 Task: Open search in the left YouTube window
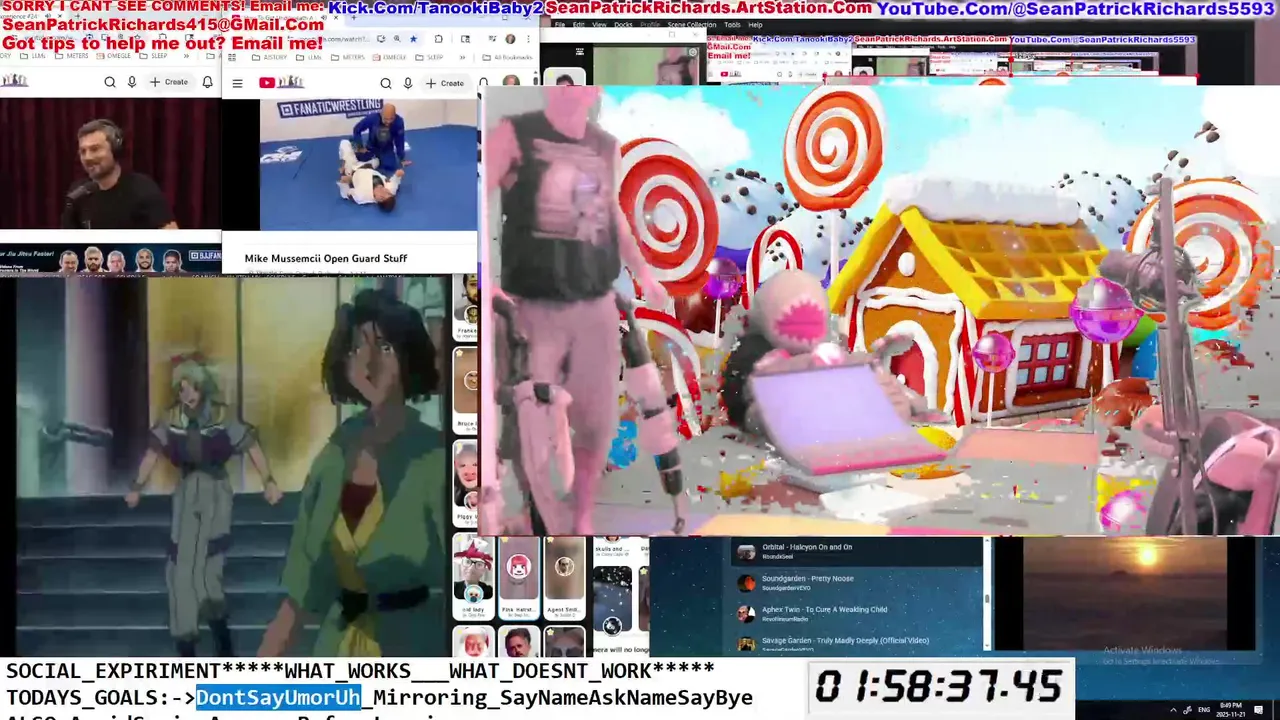tap(110, 82)
